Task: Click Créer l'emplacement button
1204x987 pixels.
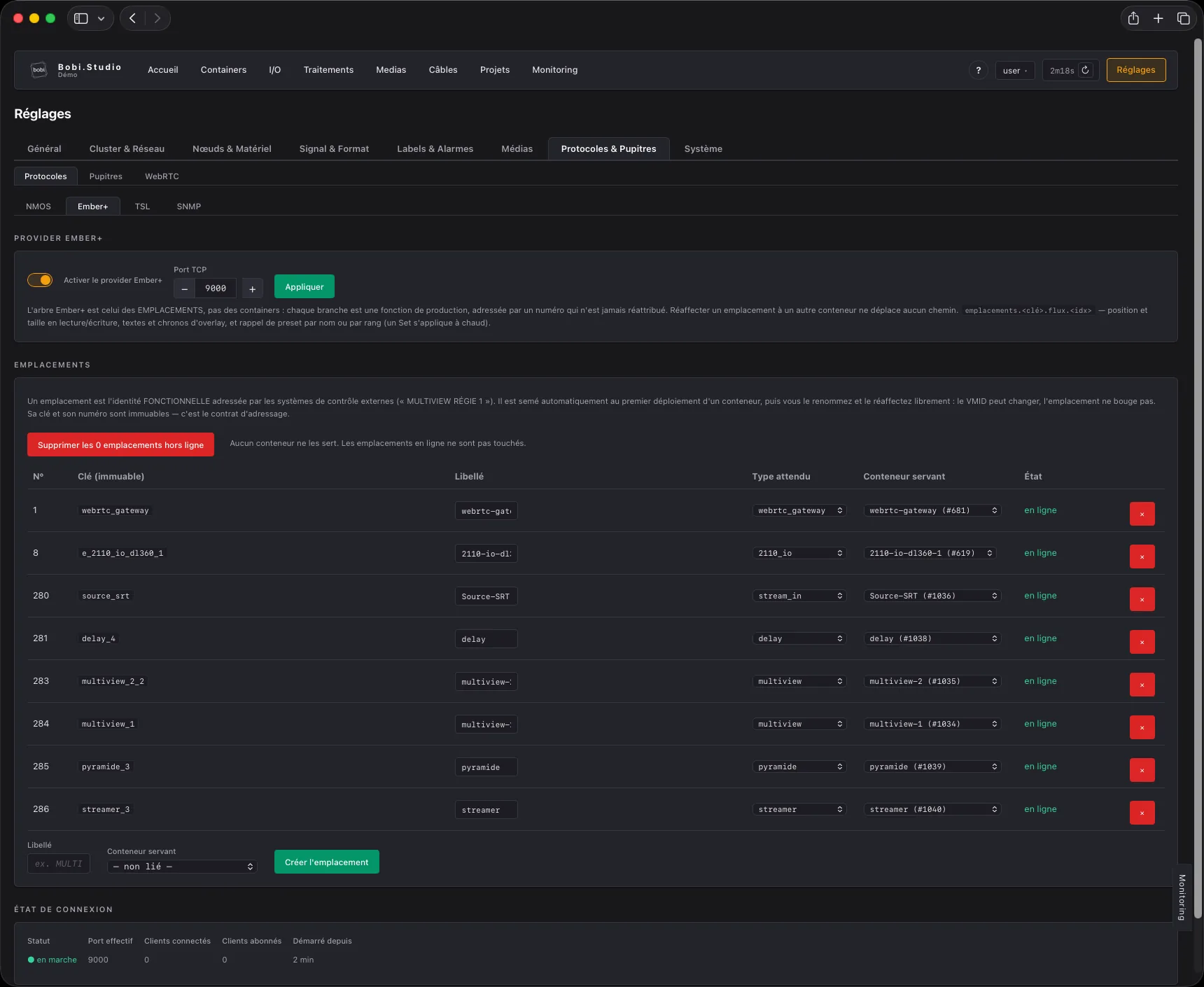Action: (x=326, y=862)
